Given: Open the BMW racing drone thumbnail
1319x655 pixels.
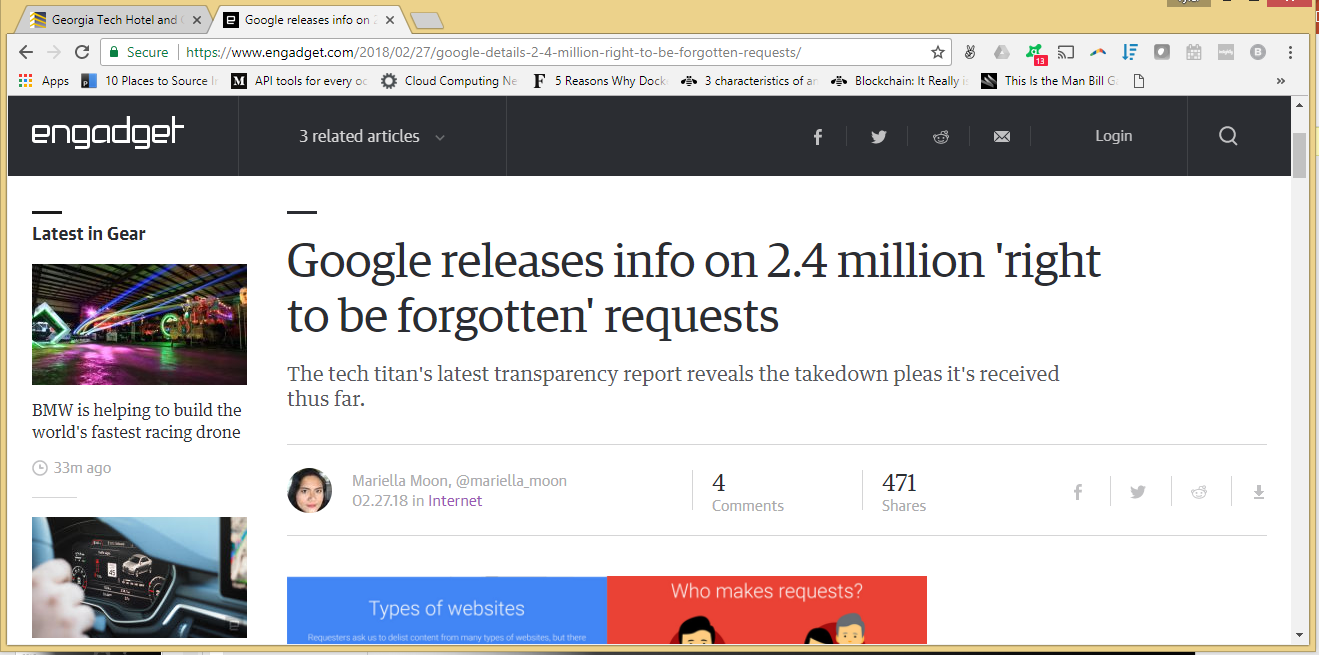Looking at the screenshot, I should (139, 324).
